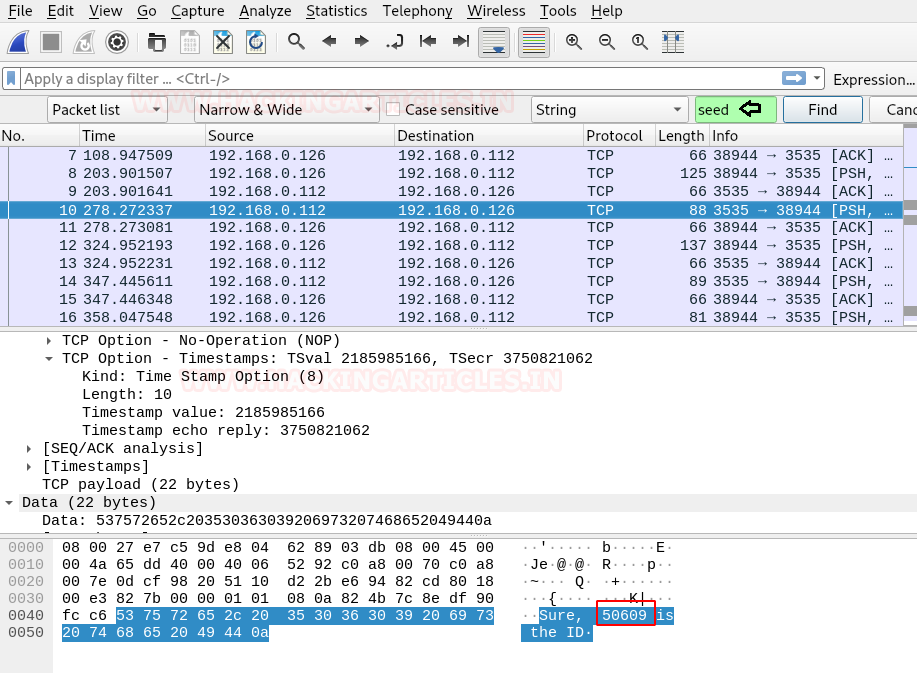
Task: Open a capture file icon
Action: pyautogui.click(x=156, y=42)
